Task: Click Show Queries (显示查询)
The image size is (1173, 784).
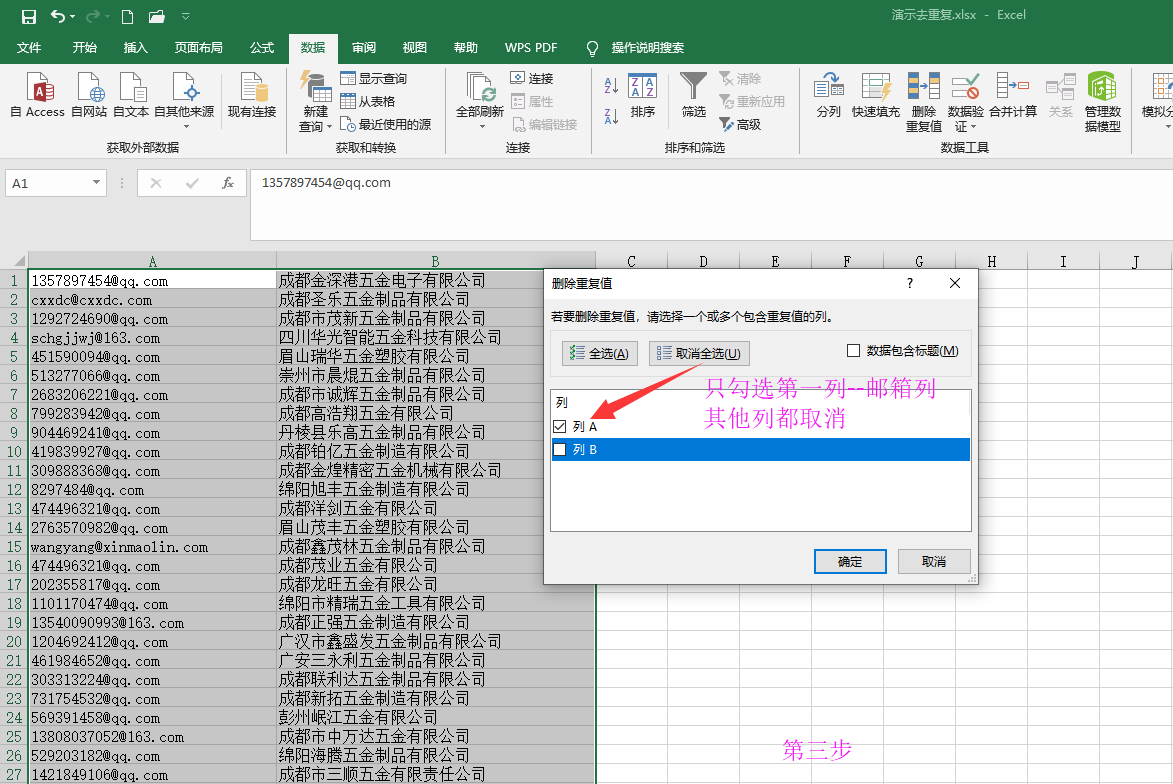Action: [373, 79]
